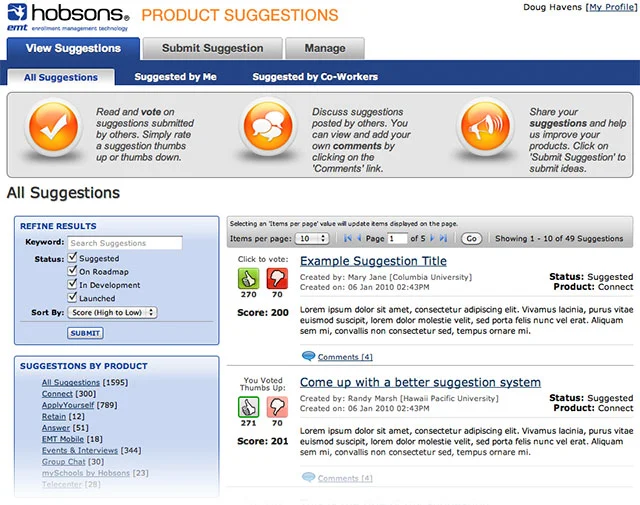Click the Page number input field

point(397,238)
